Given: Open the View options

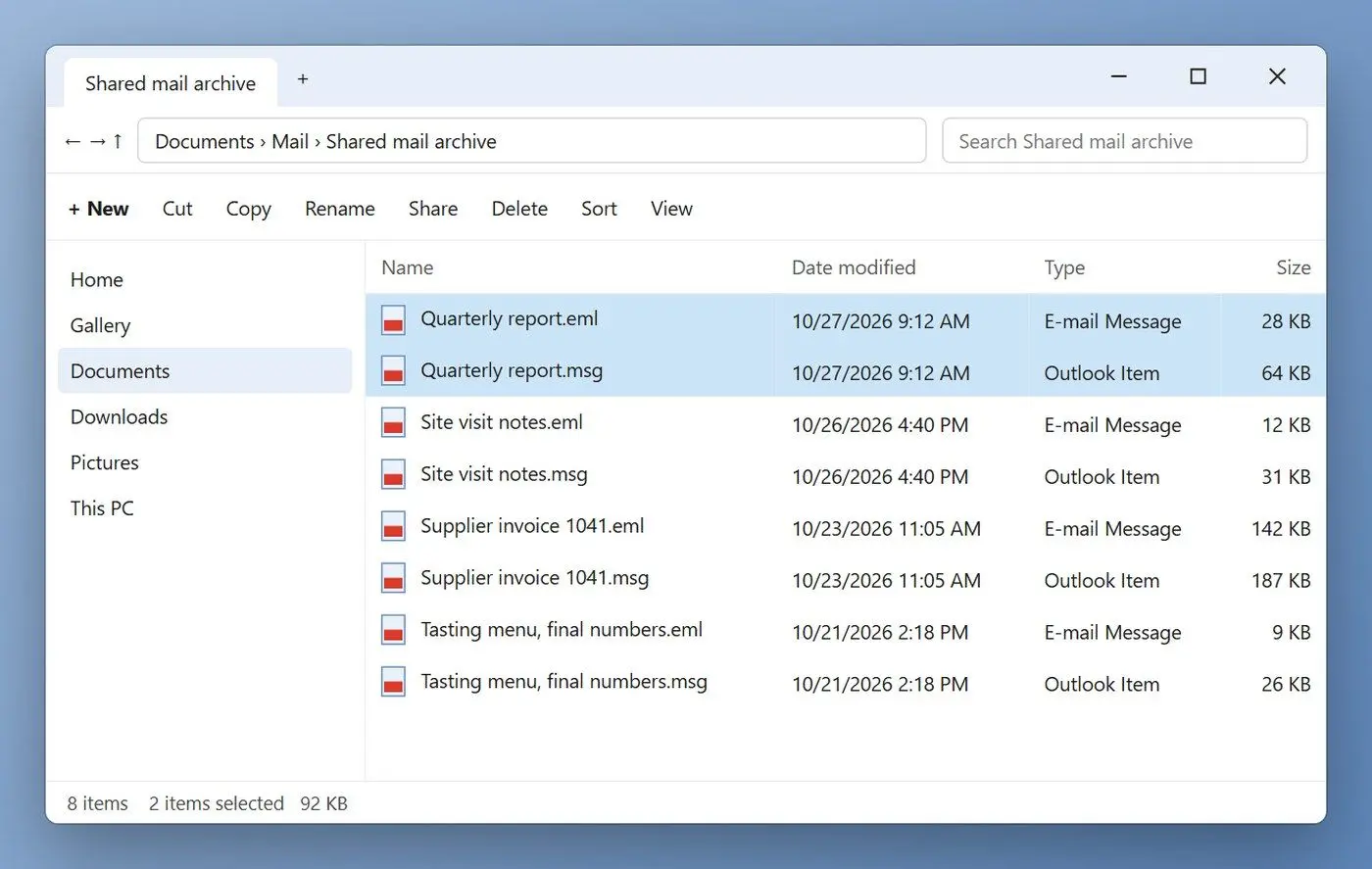Looking at the screenshot, I should click(671, 209).
